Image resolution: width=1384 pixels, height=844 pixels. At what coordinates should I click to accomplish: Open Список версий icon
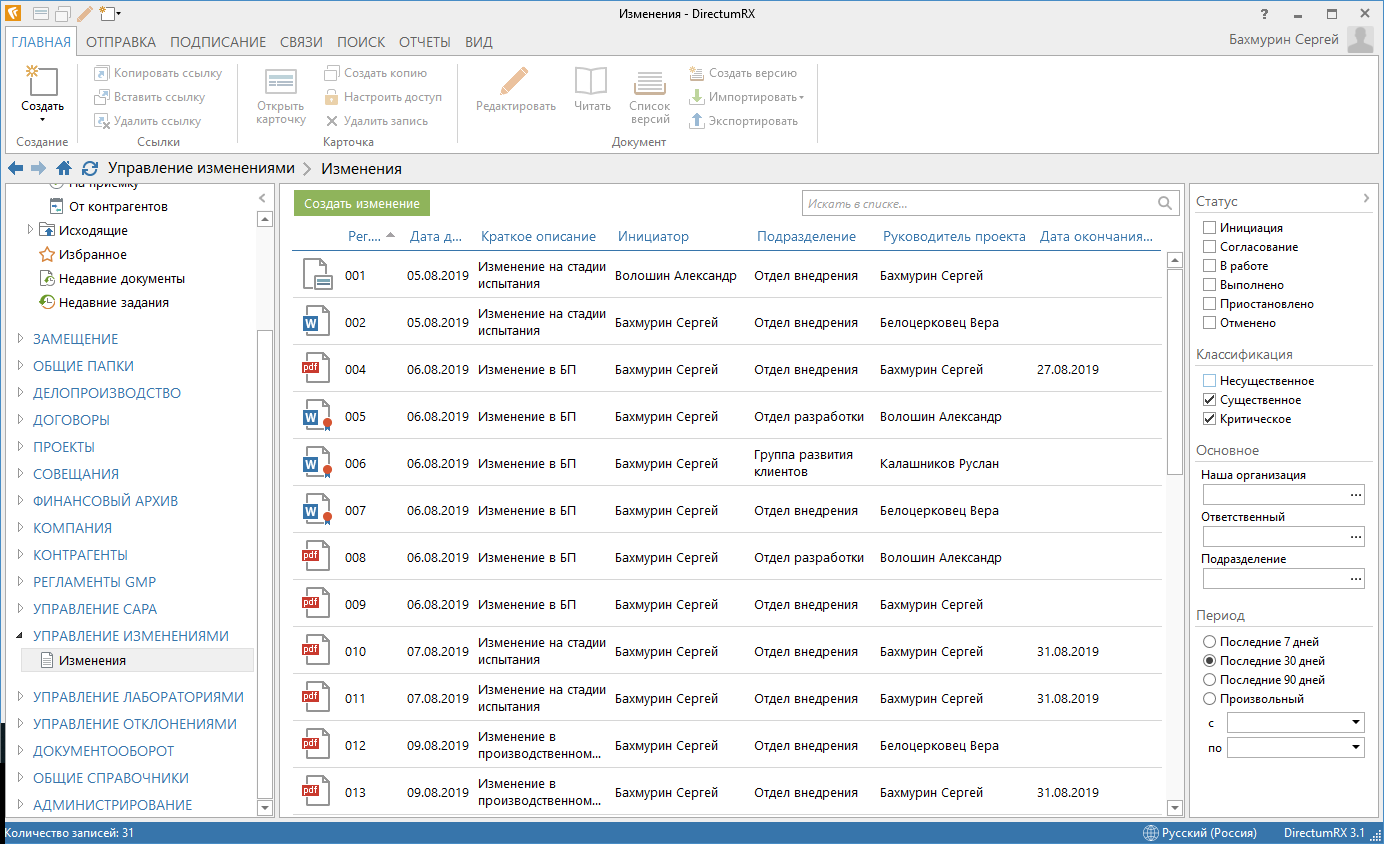[650, 83]
